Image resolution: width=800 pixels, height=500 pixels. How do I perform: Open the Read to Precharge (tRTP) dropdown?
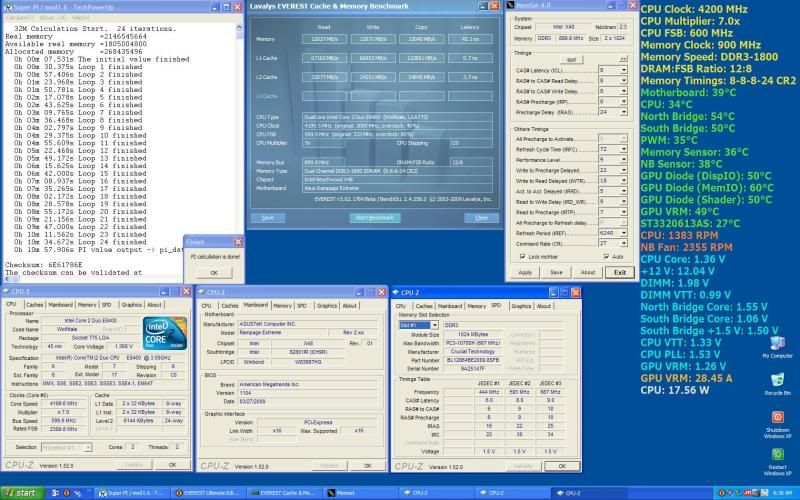[623, 212]
